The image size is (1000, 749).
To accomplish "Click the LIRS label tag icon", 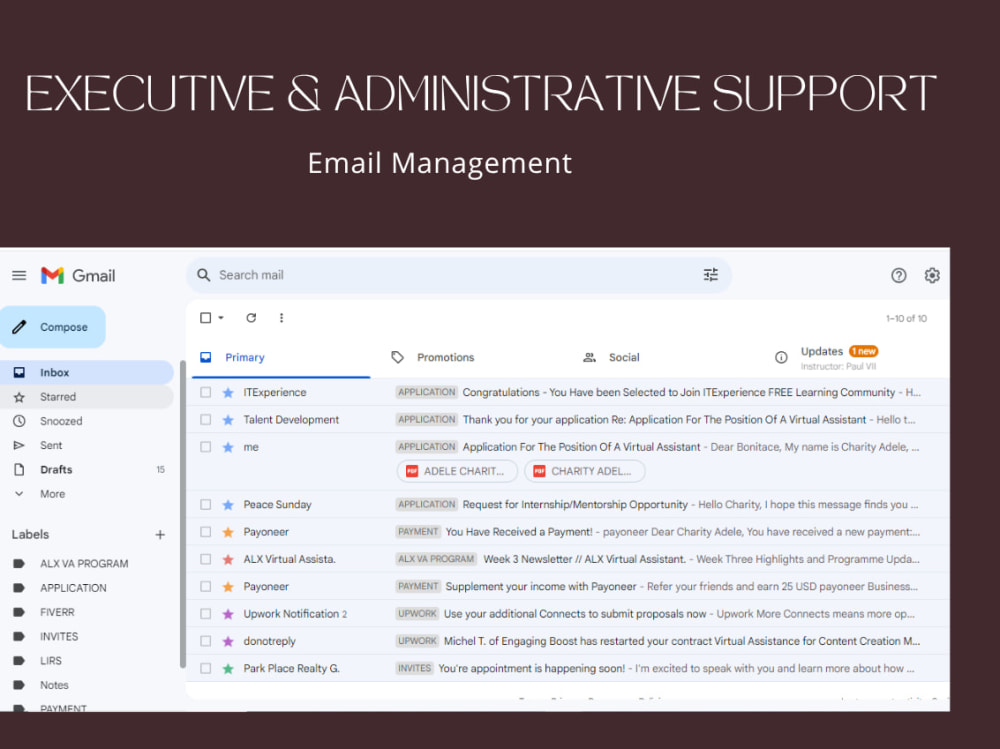I will click(x=19, y=661).
